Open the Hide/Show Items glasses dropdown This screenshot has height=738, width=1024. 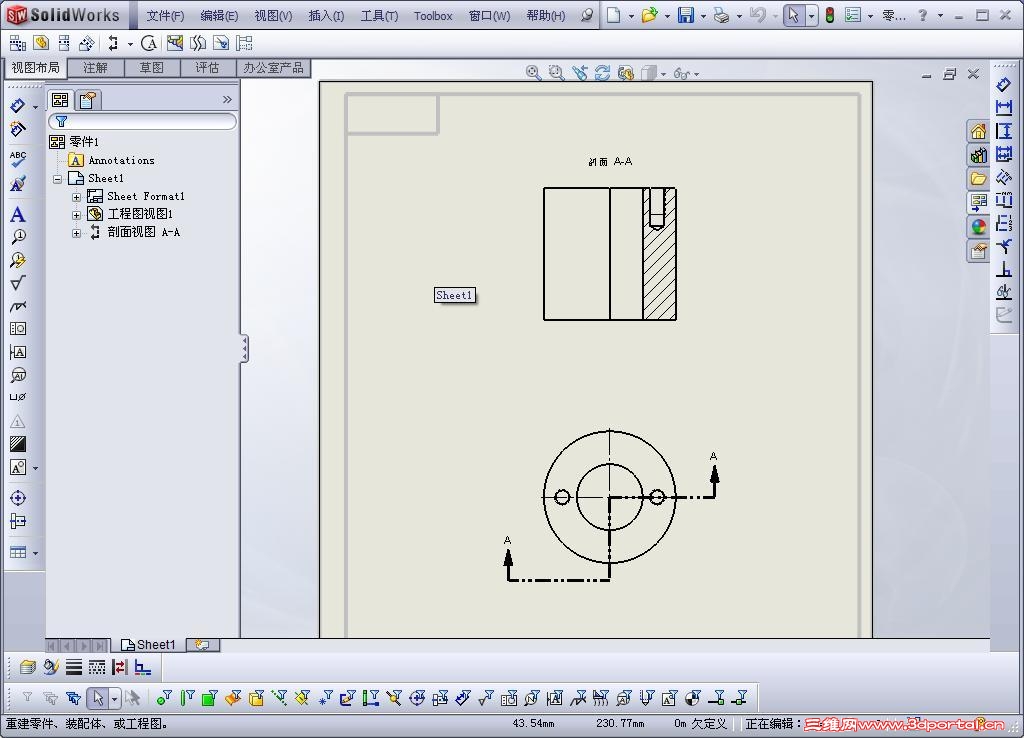point(697,74)
